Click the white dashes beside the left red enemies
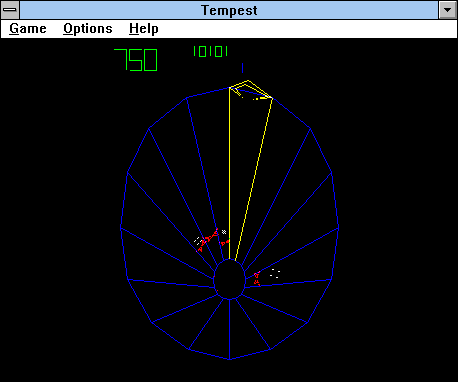 [198, 241]
